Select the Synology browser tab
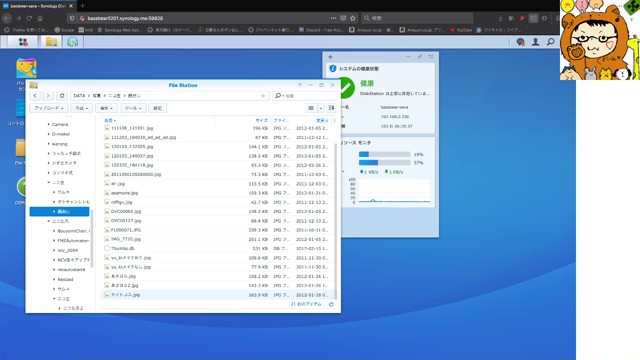The image size is (640, 360). pos(38,6)
